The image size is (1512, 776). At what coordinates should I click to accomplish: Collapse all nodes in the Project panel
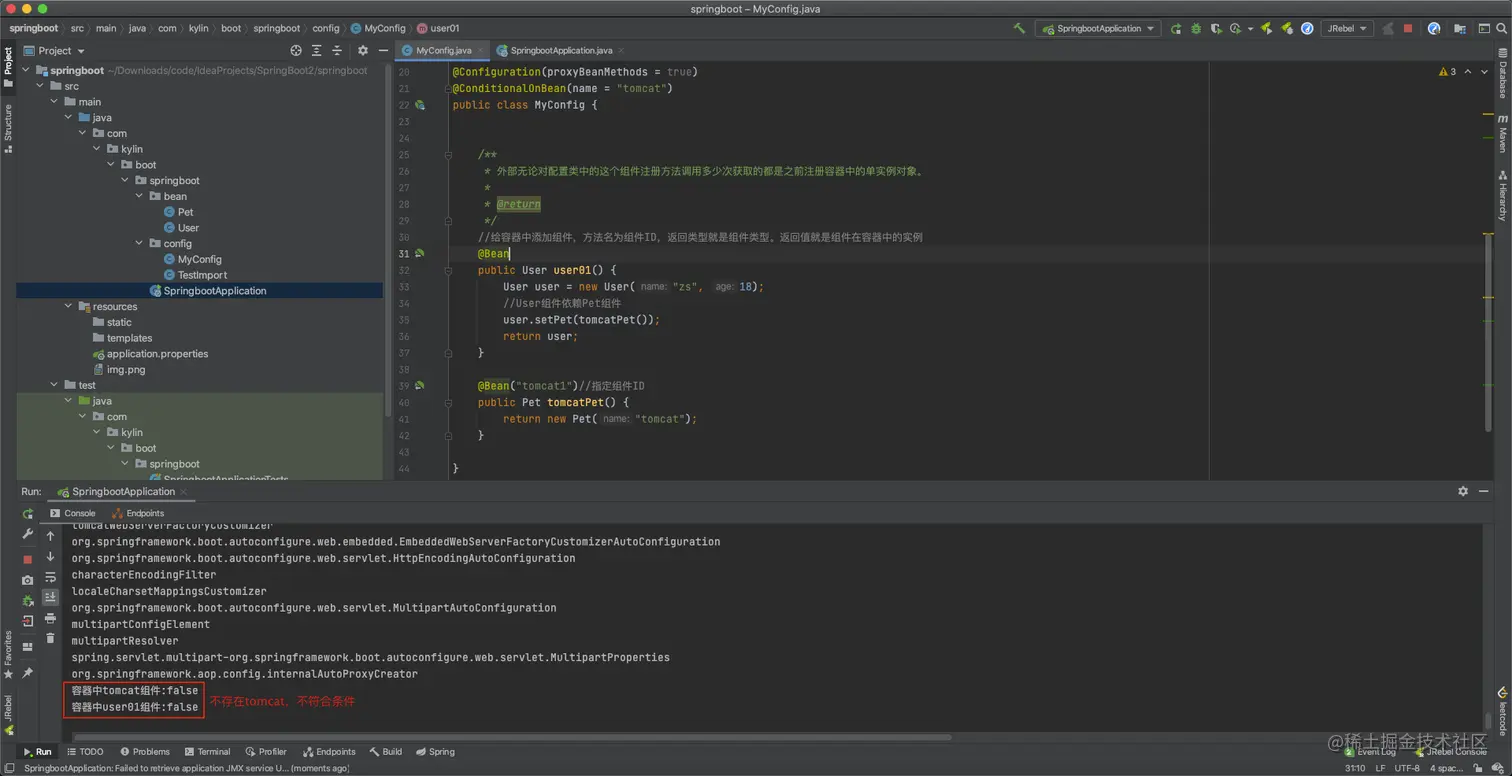337,50
